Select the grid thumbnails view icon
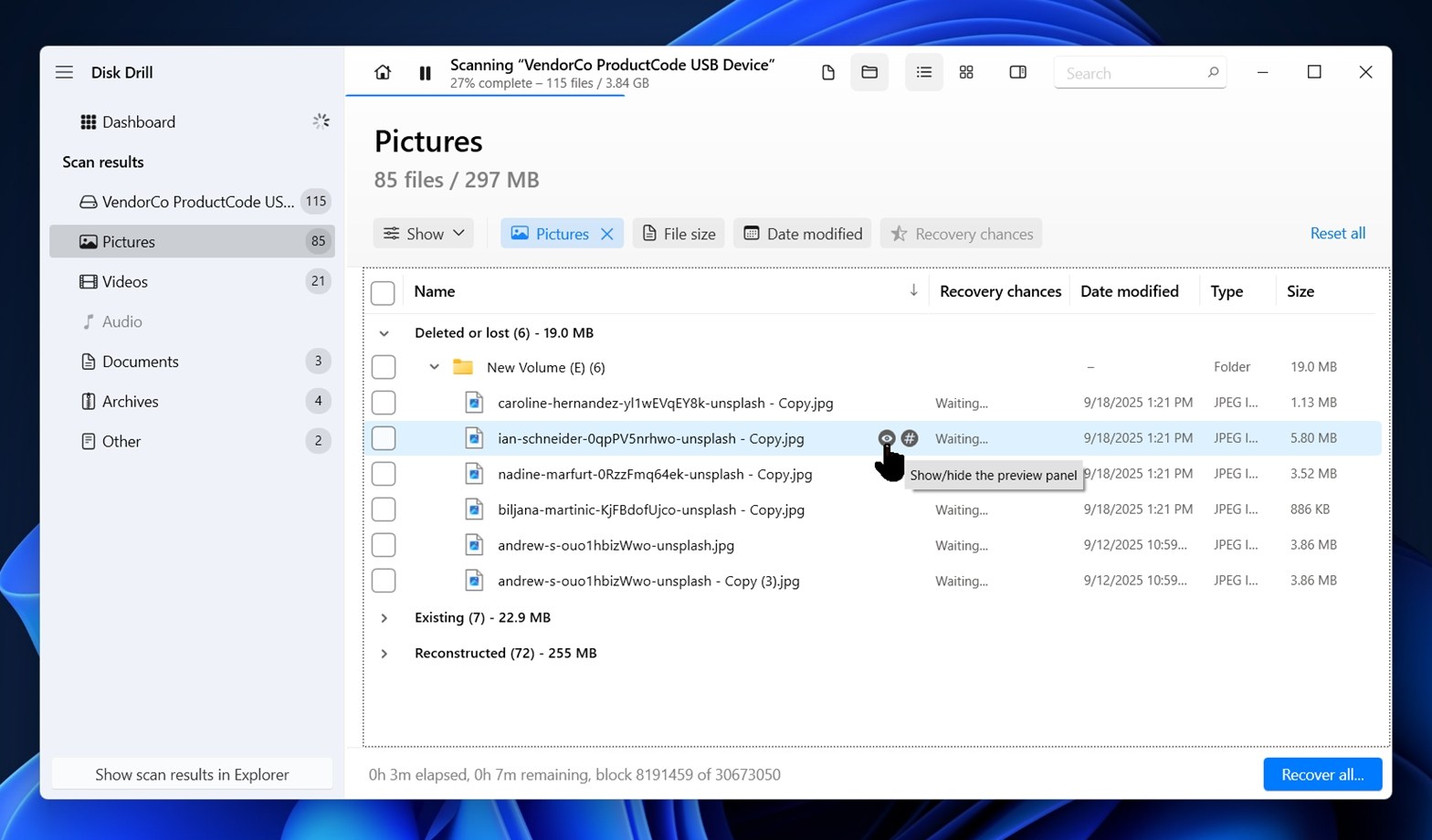The height and width of the screenshot is (840, 1432). point(966,73)
